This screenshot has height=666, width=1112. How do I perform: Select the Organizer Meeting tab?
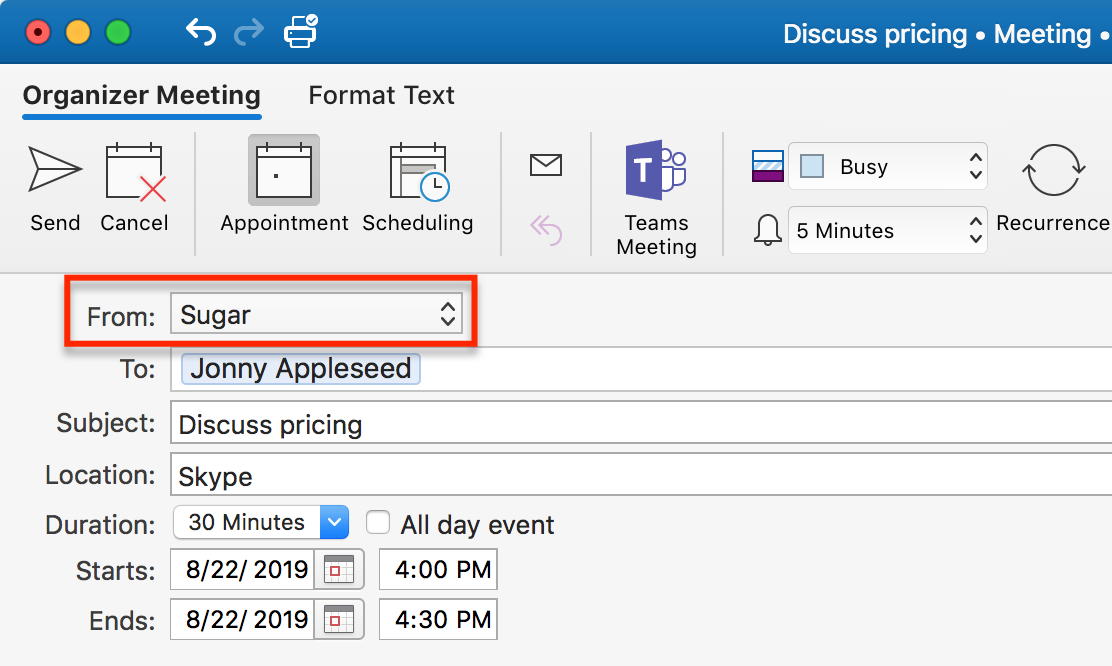click(141, 96)
